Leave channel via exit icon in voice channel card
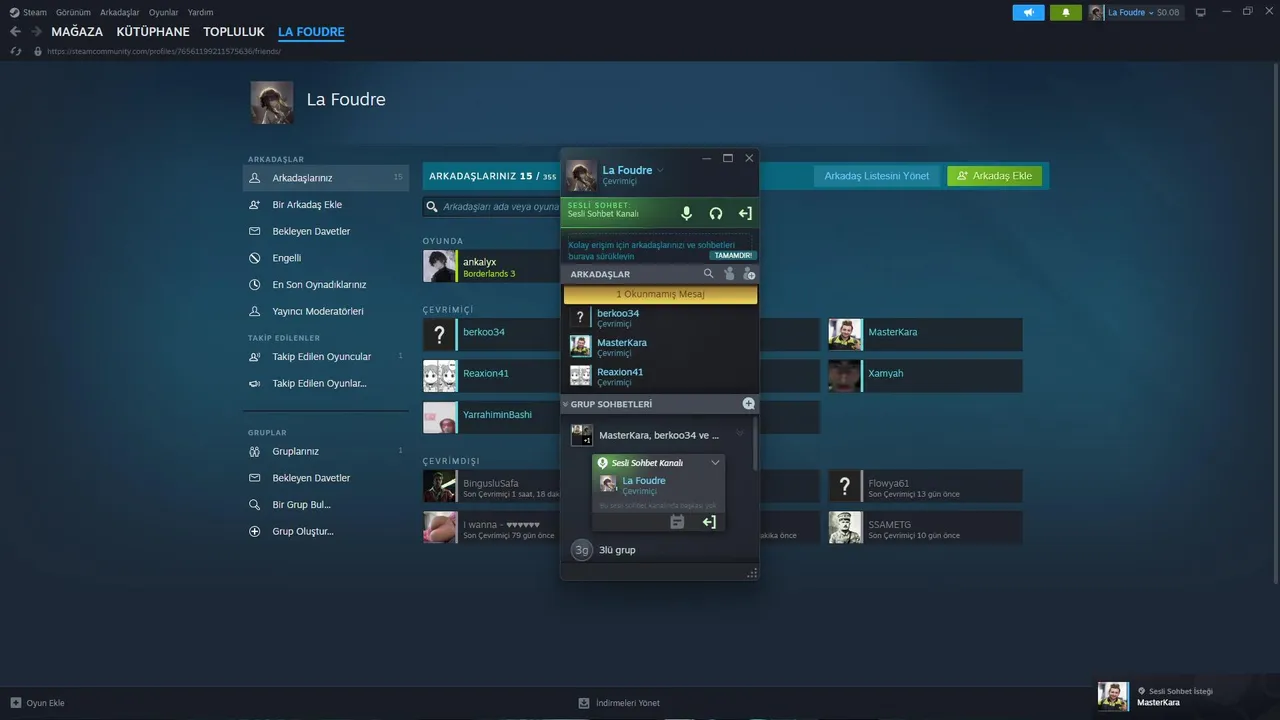This screenshot has width=1280, height=720. [x=709, y=522]
